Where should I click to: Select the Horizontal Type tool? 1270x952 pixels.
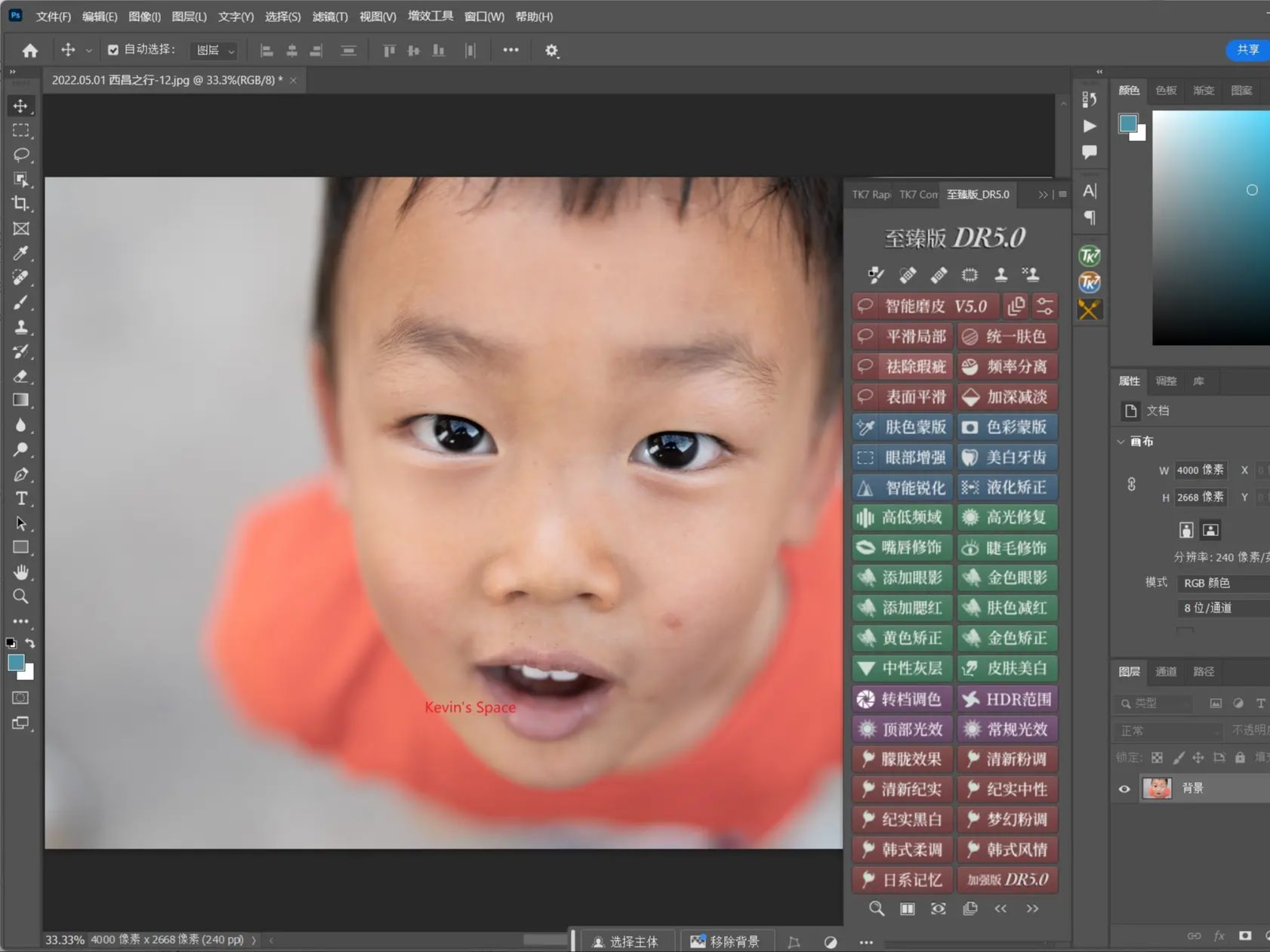coord(20,498)
